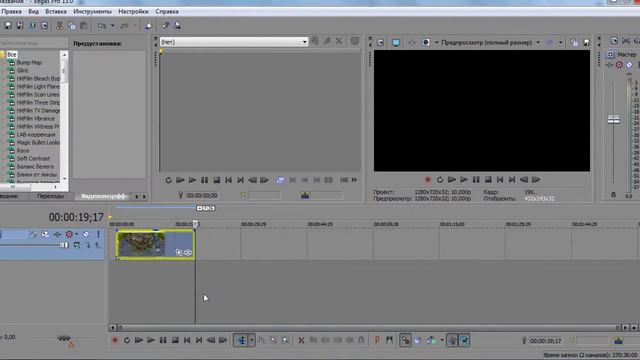Screen dimensions: 640x360
Task: Click the trimmer remove media X icon
Action: pyautogui.click(x=339, y=41)
